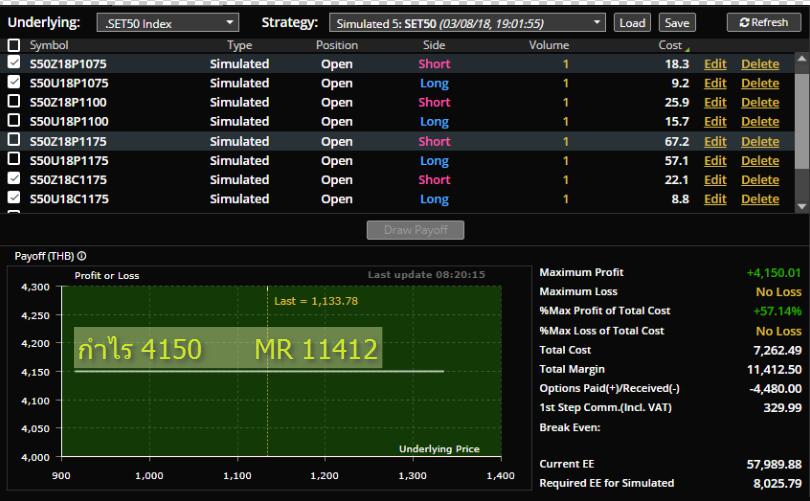Uncheck the S50Z18P1075 row checkbox
The image size is (810, 501).
14,62
